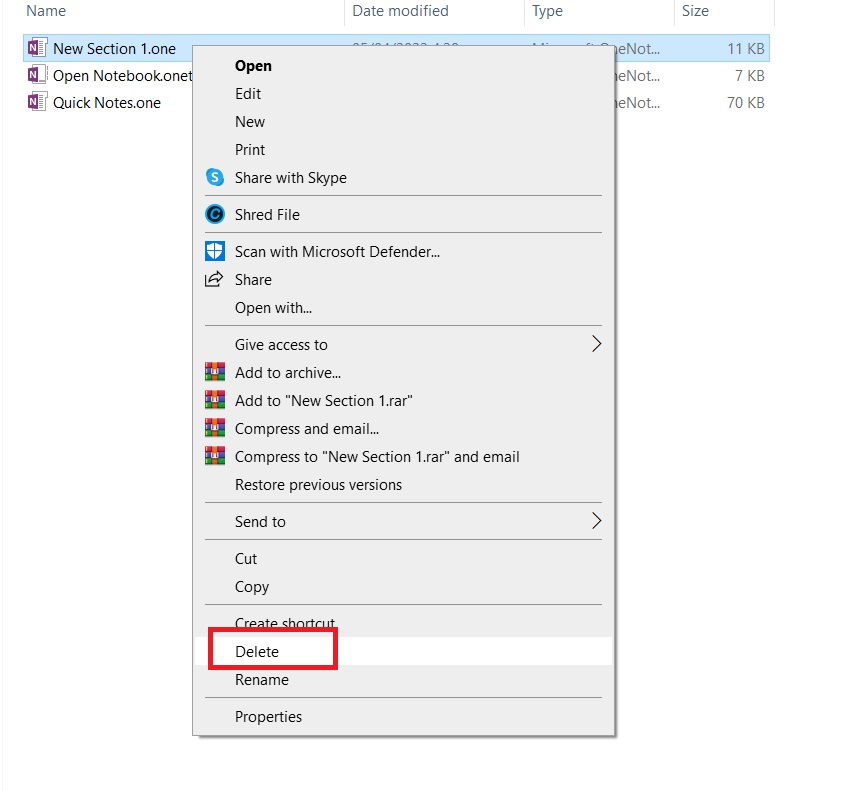Click the Share arrow icon

tap(214, 280)
